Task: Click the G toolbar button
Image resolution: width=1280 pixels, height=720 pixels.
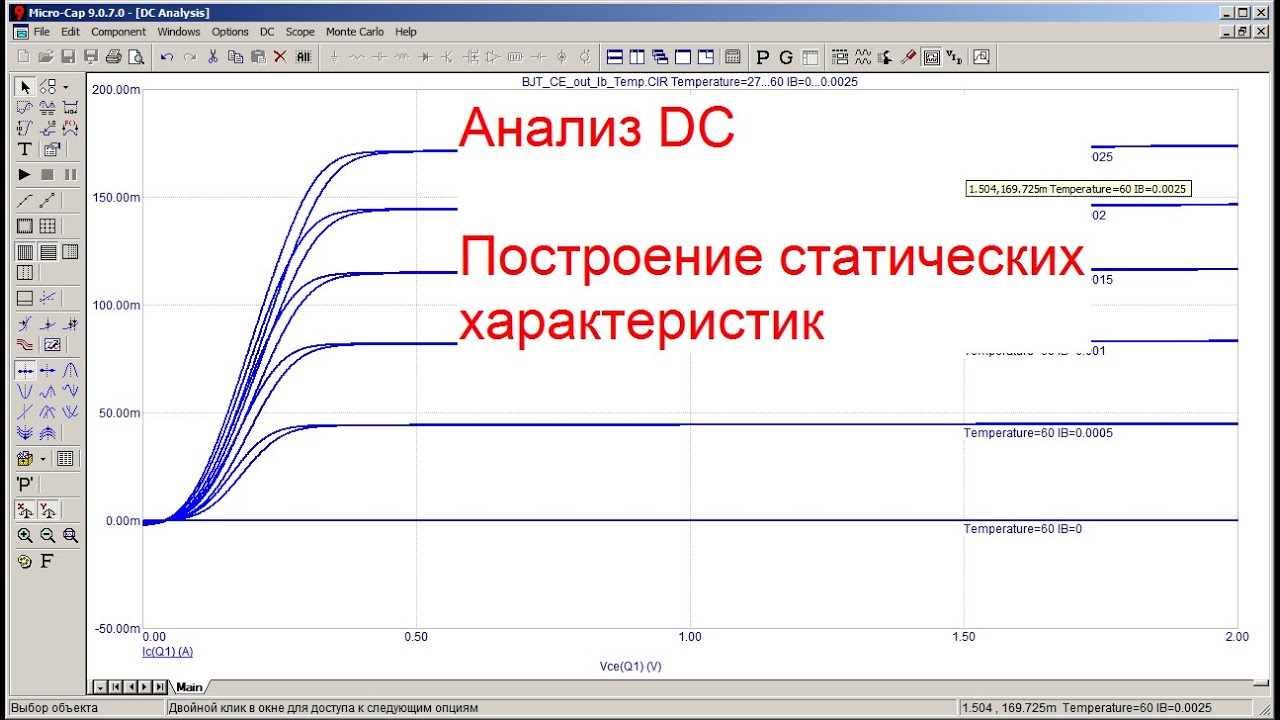Action: (x=786, y=57)
